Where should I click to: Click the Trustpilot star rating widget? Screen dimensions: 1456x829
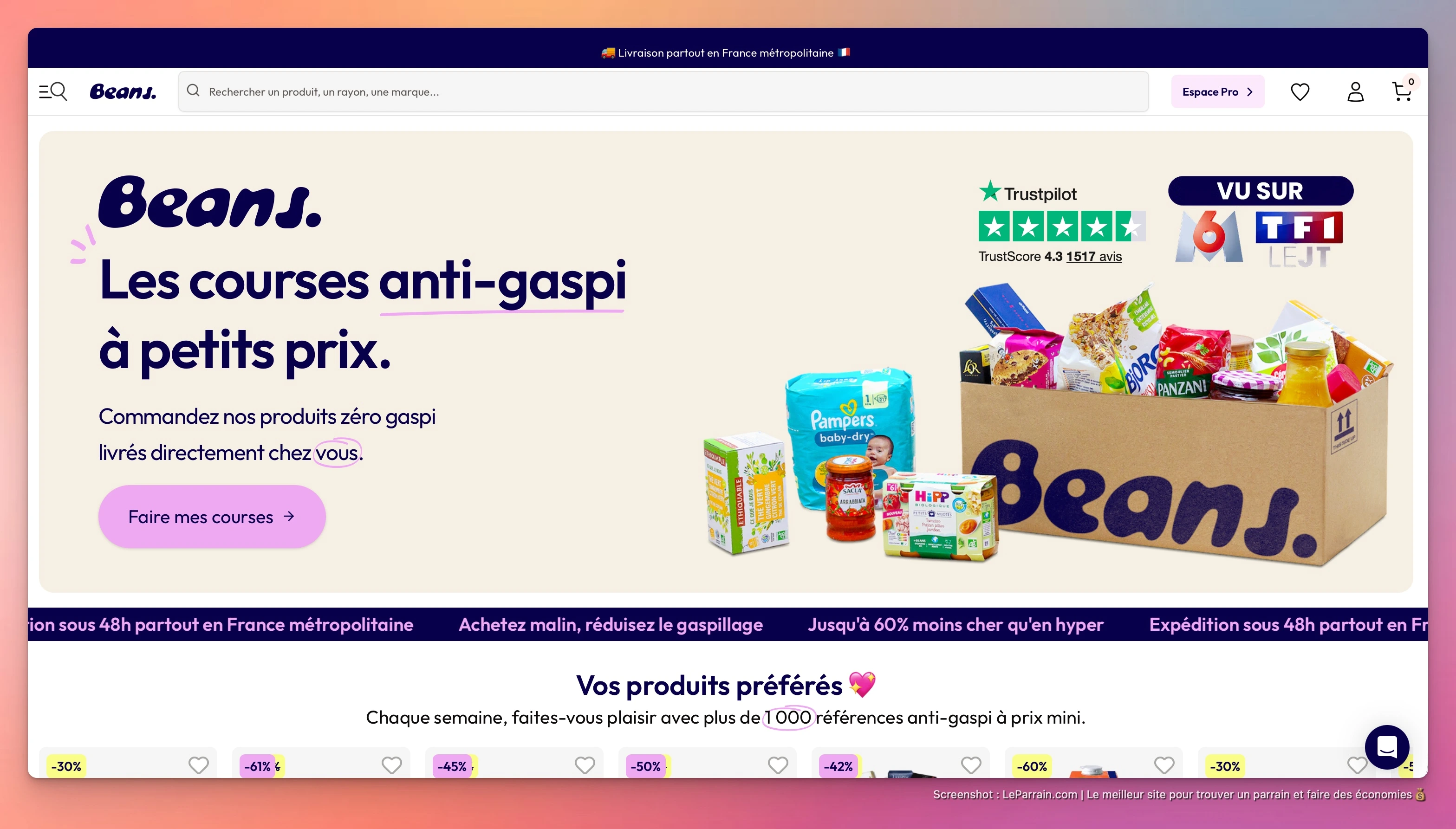click(1062, 226)
